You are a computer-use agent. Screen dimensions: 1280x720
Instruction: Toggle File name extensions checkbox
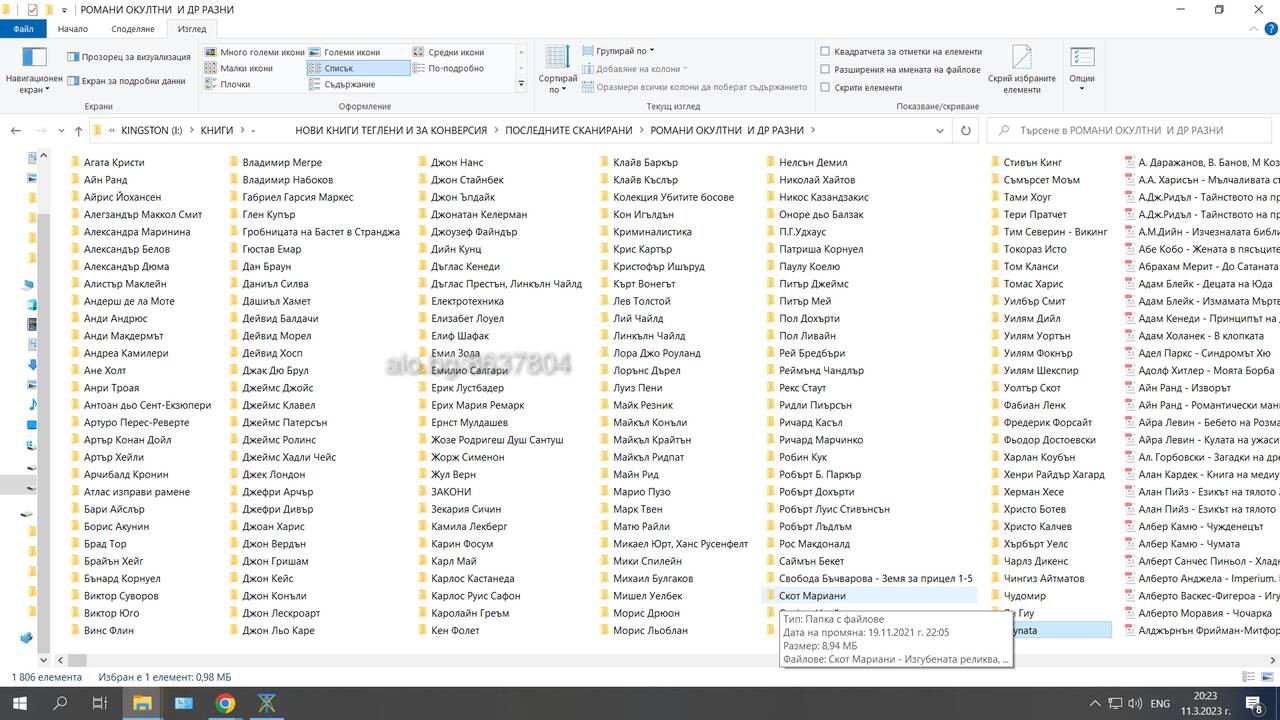(900, 70)
